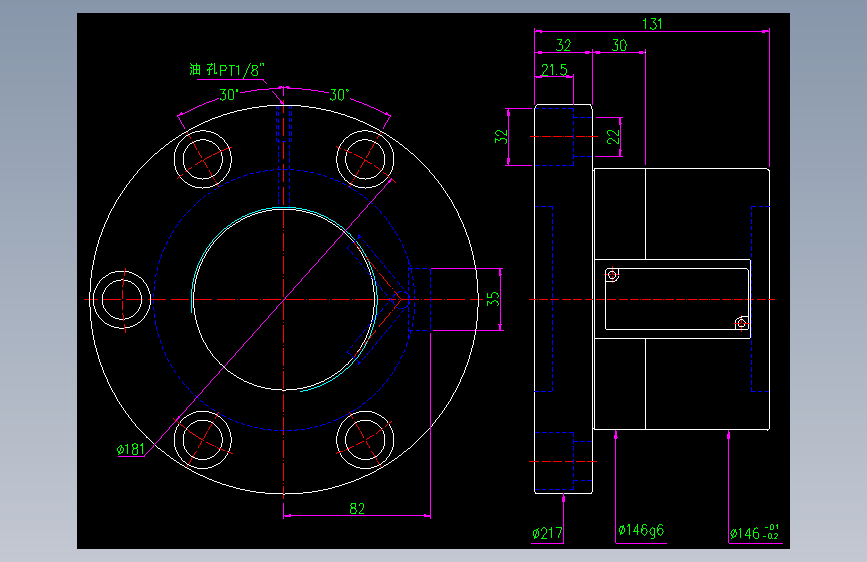The image size is (867, 562).
Task: Select the oil hole PT1/8" annotation
Action: click(227, 70)
